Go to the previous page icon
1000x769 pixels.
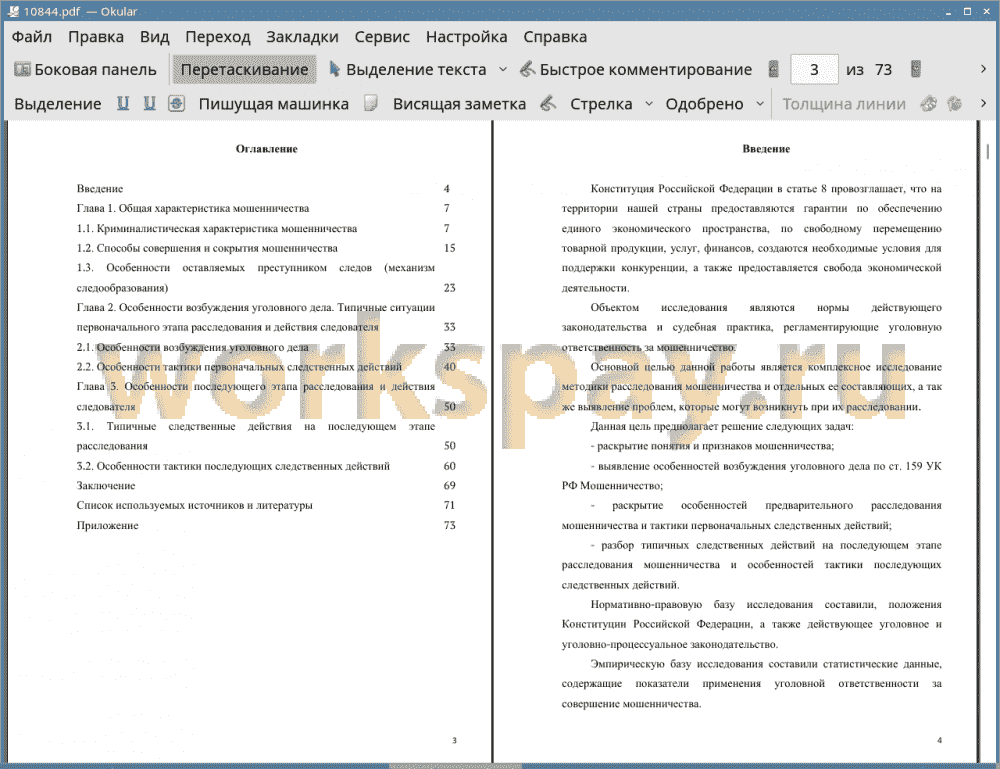[x=774, y=70]
